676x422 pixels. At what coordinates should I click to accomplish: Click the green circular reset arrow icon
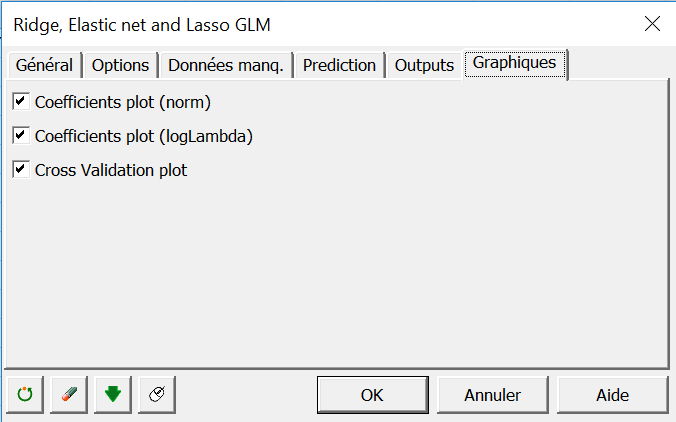[x=25, y=395]
